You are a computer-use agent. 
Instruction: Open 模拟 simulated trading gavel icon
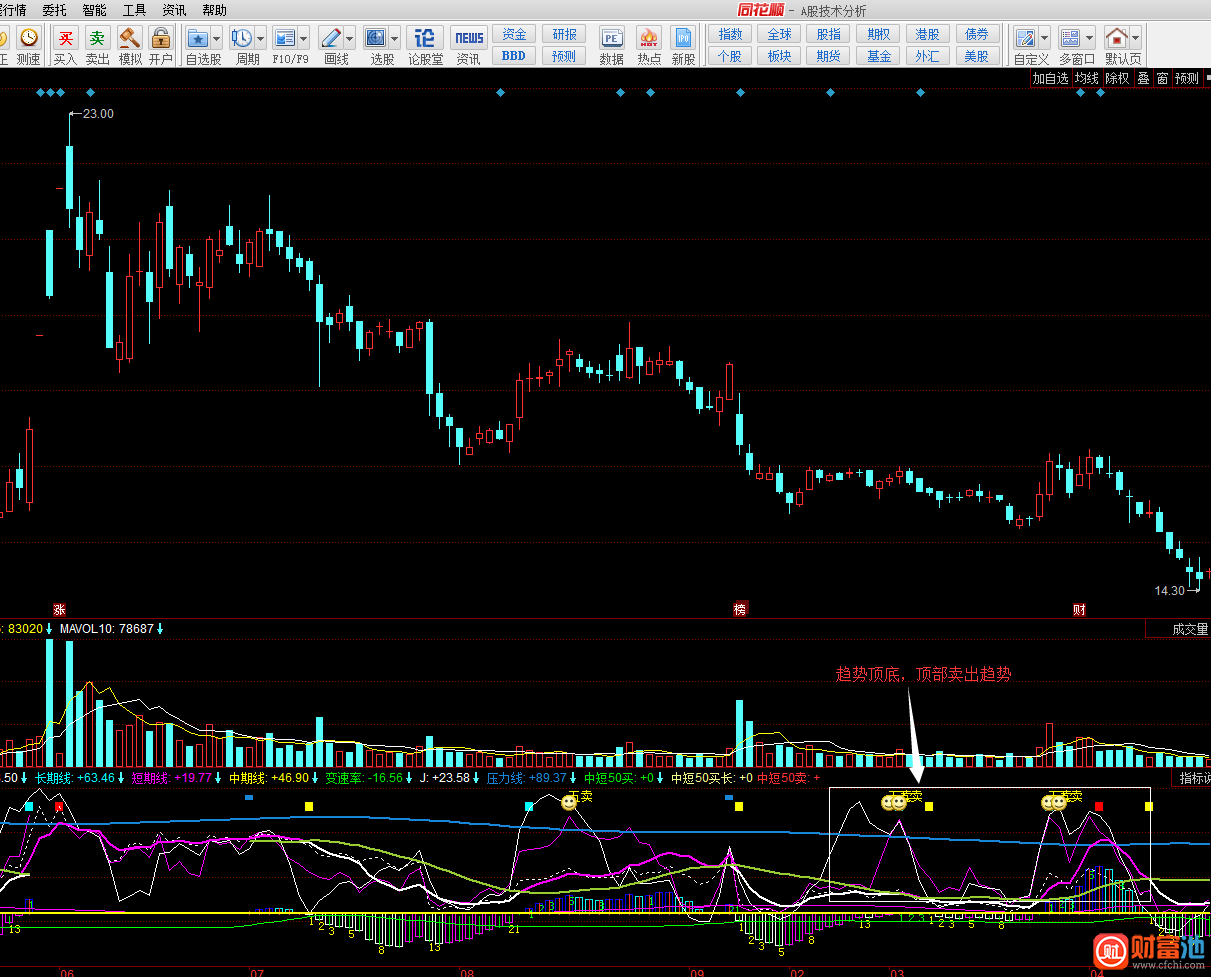pos(130,39)
